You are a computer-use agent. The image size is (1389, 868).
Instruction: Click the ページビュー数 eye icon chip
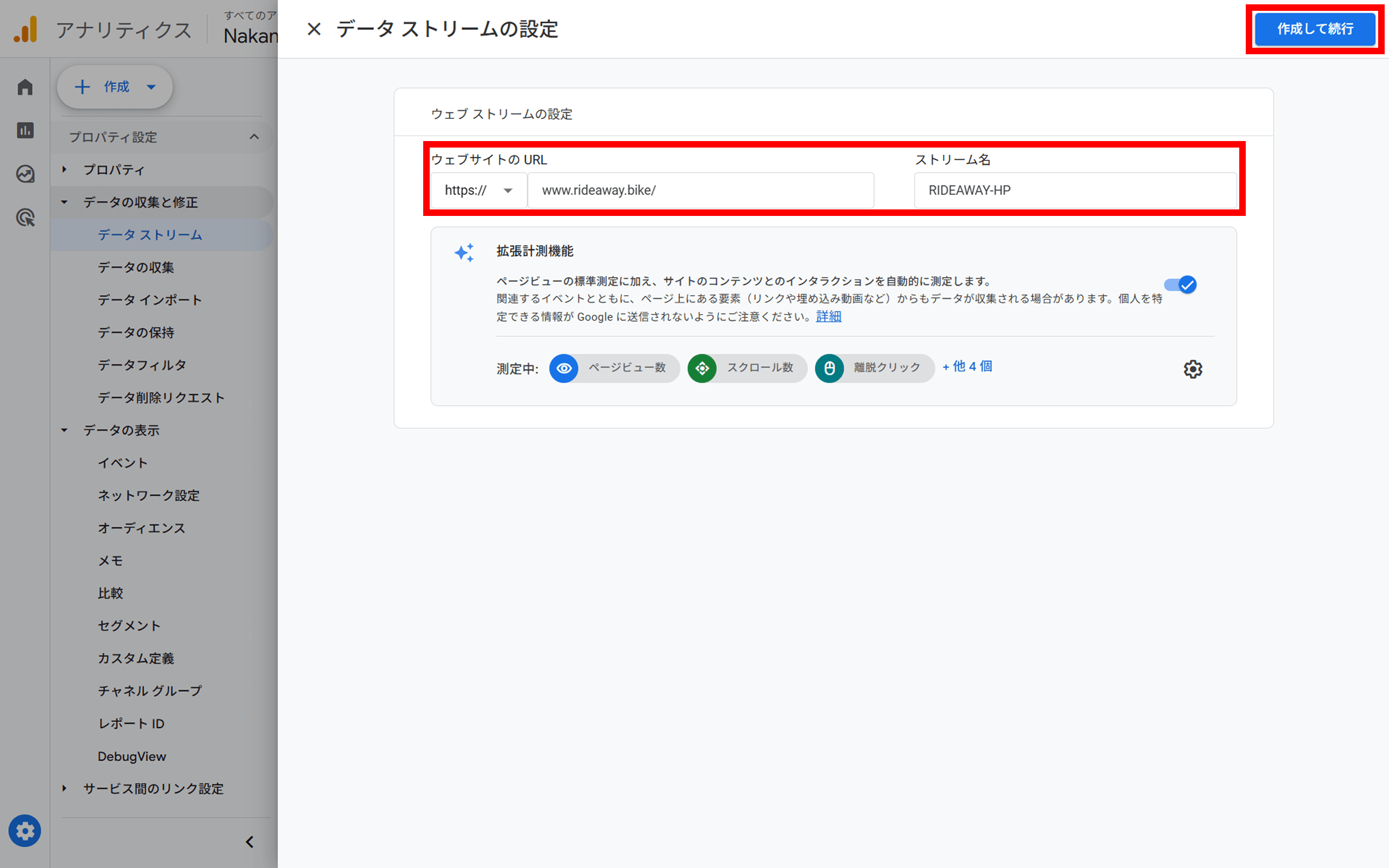[564, 368]
